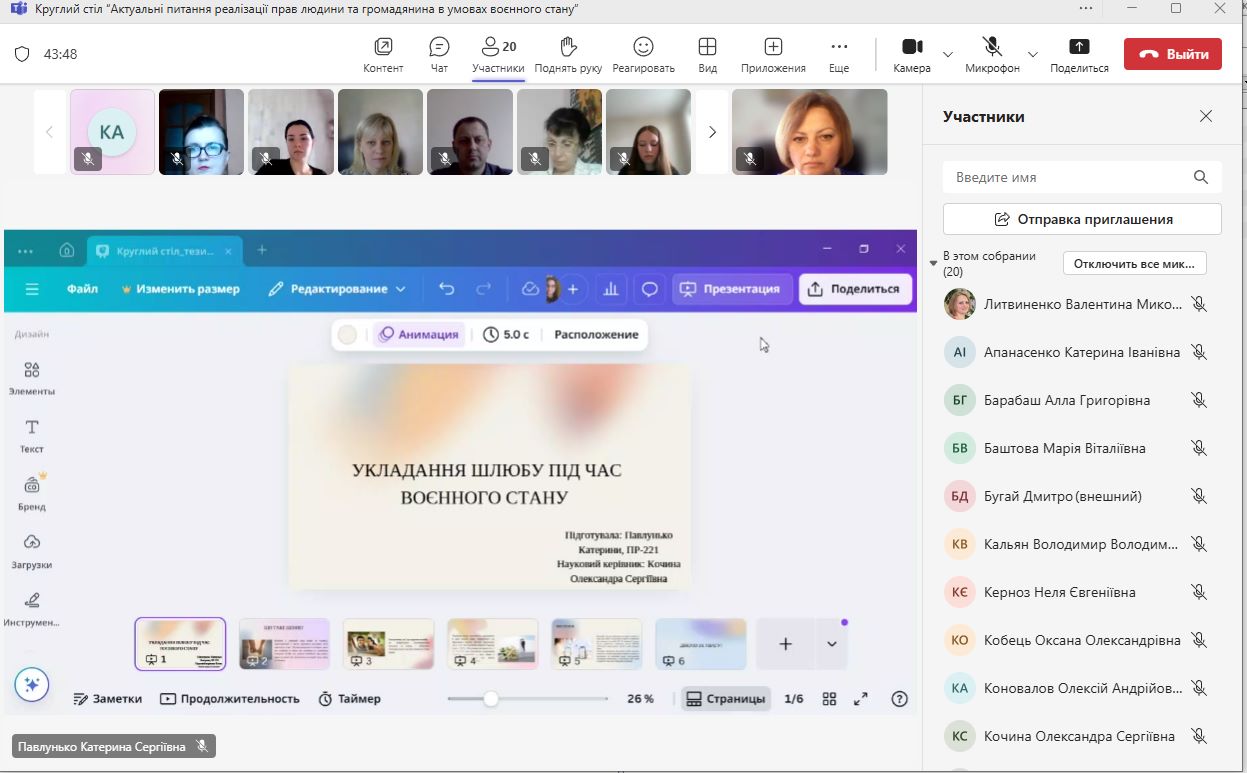The width and height of the screenshot is (1247, 773).
Task: Toggle the Camera (Камера) on or off
Action: (911, 48)
